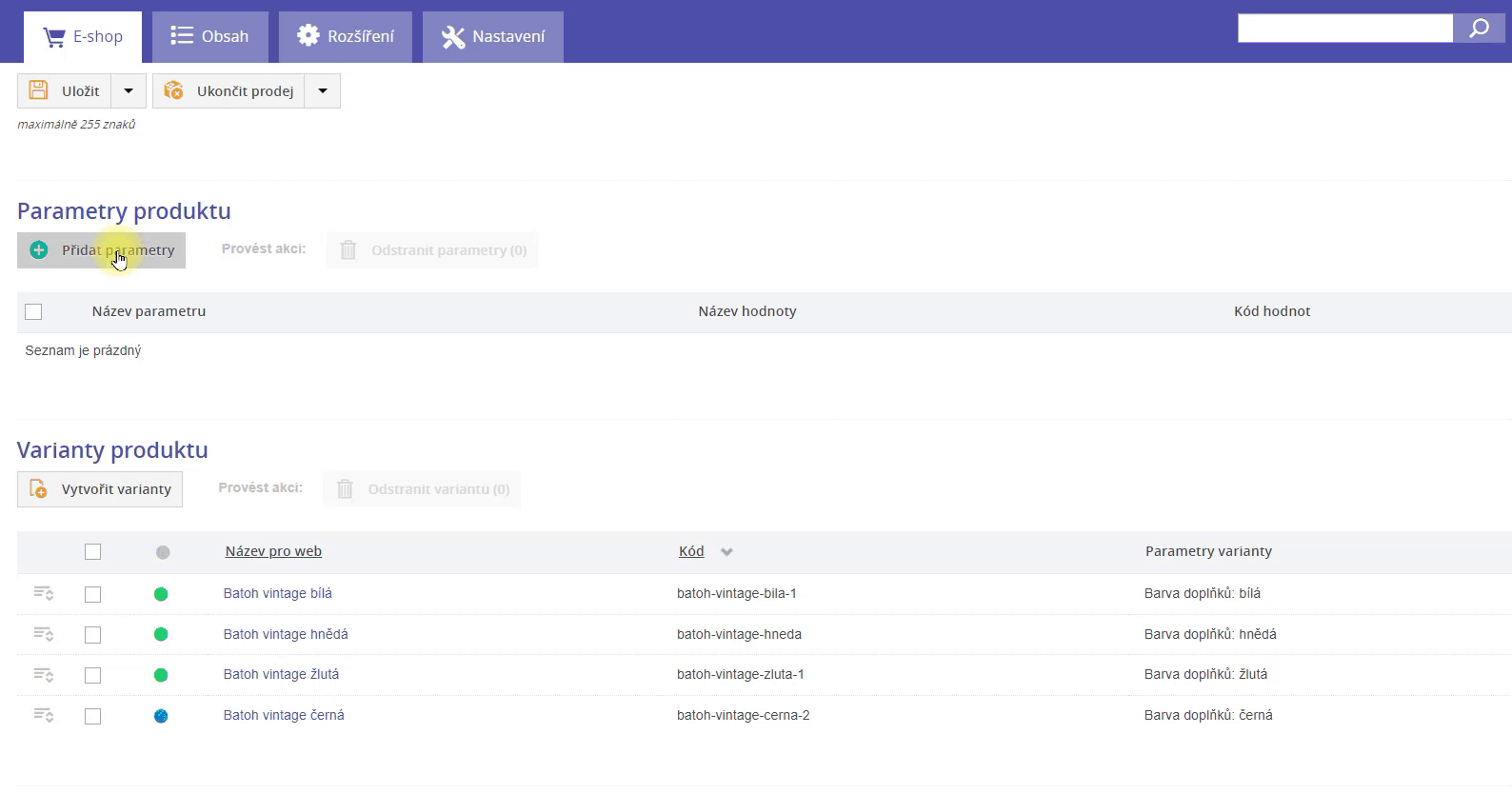Toggle sort arrow next to Kód
Viewport: 1512px width, 794px height.
[x=726, y=552]
